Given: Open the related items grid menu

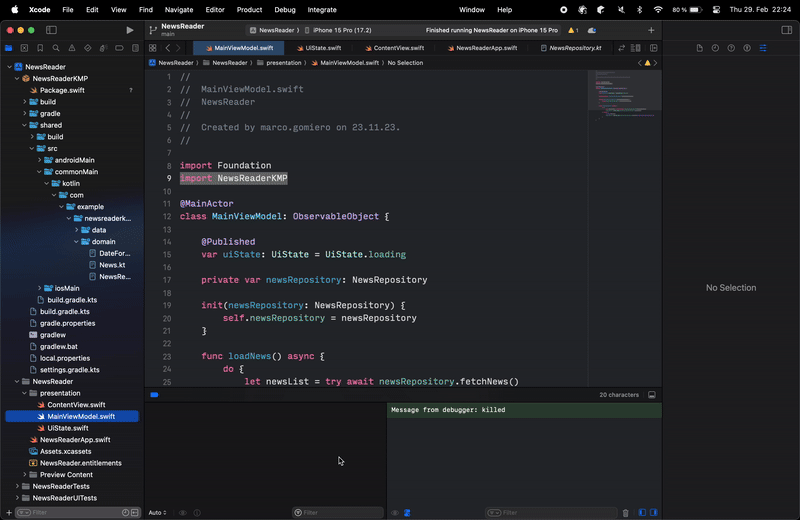Looking at the screenshot, I should coord(153,48).
